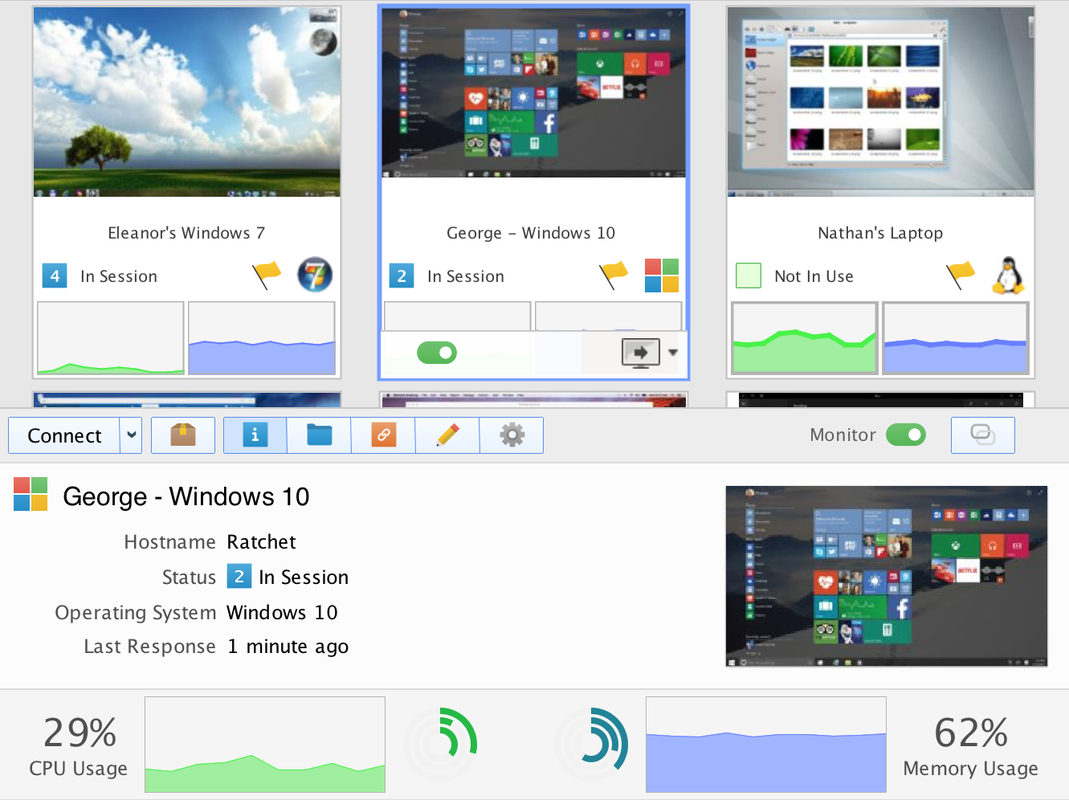Image resolution: width=1069 pixels, height=800 pixels.
Task: Click the yellow flag on George's card
Action: tap(613, 272)
